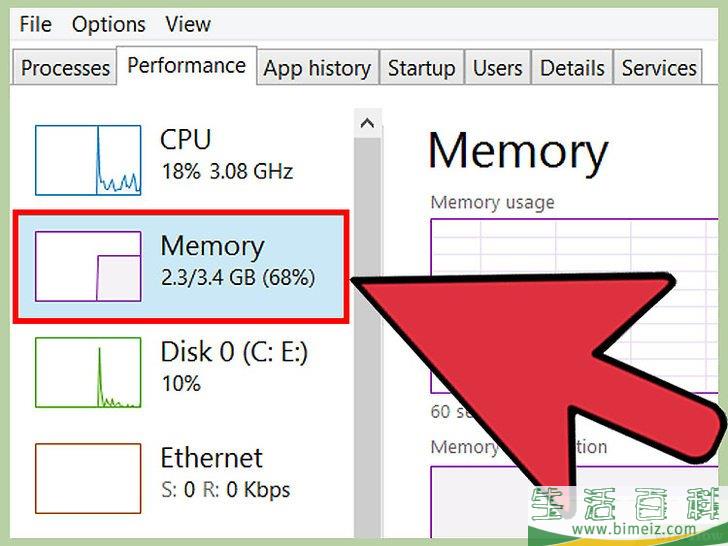Click the Memory usage chart area
728x546 pixels.
tap(575, 306)
